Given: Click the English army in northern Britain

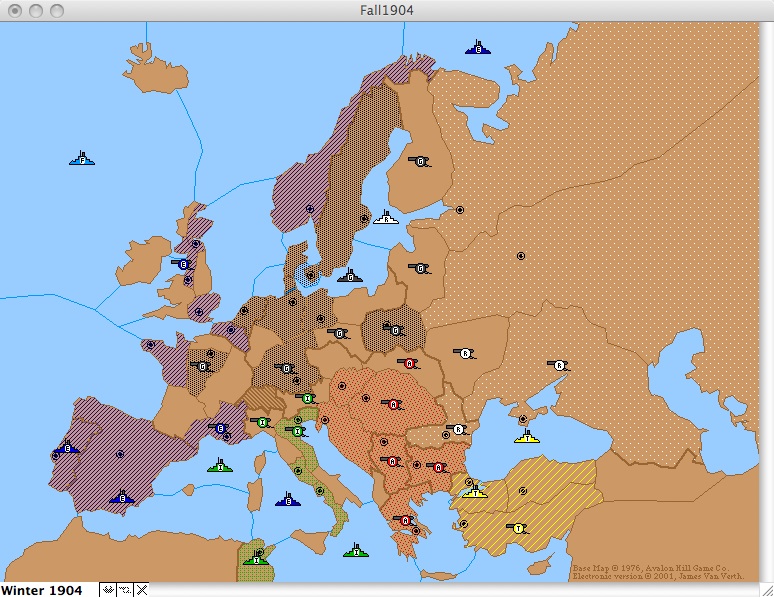Looking at the screenshot, I should coord(183,264).
